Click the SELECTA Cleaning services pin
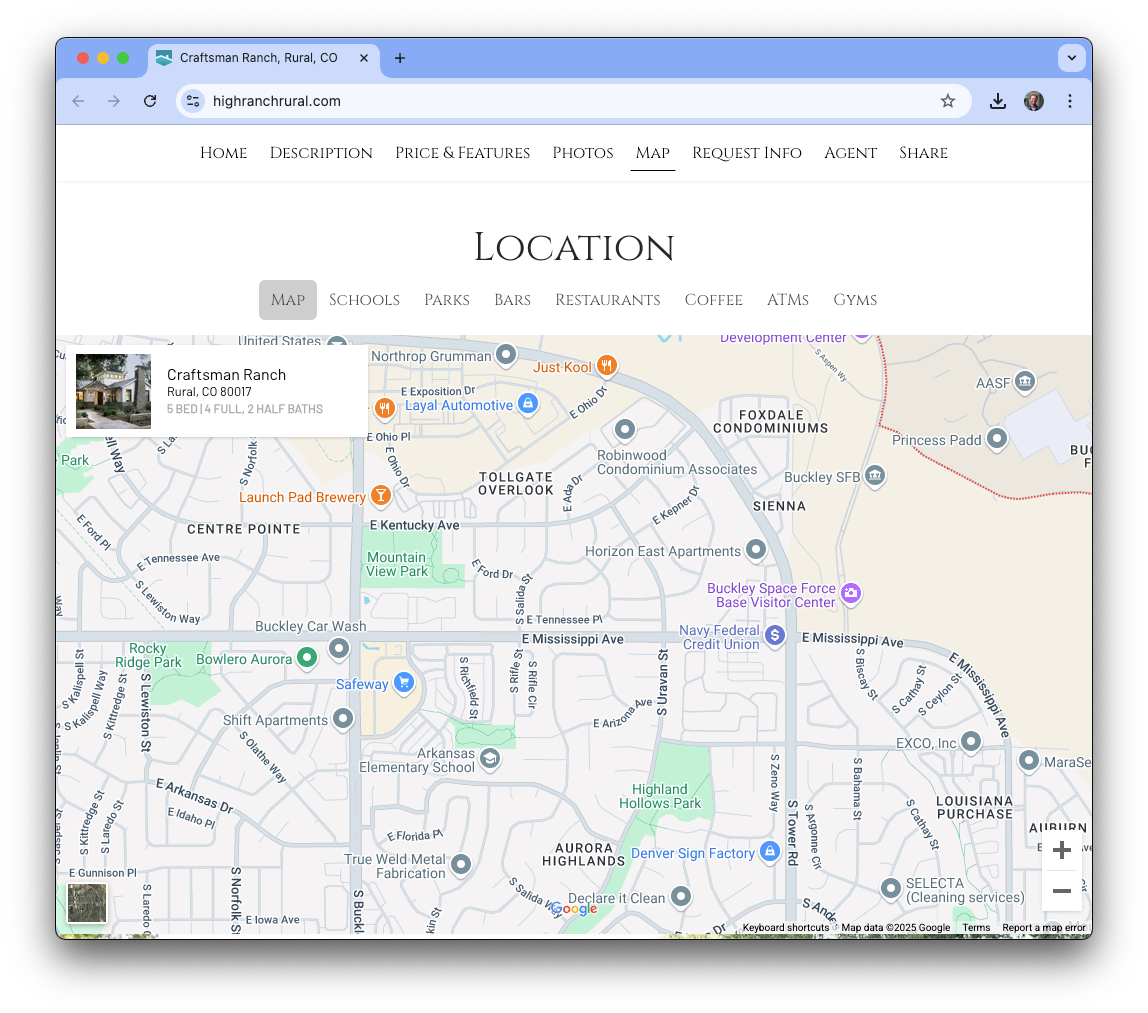Screen dimensions: 1148x1013 point(891,889)
